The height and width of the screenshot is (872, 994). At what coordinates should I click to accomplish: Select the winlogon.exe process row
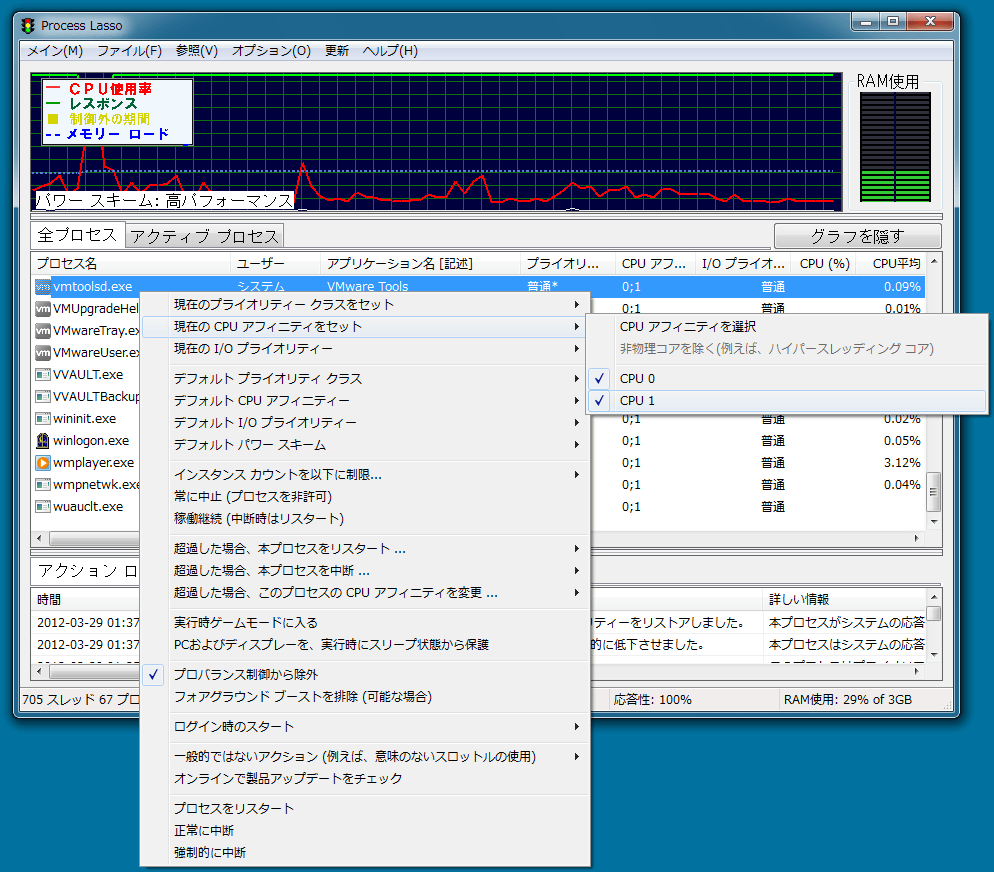(x=91, y=440)
